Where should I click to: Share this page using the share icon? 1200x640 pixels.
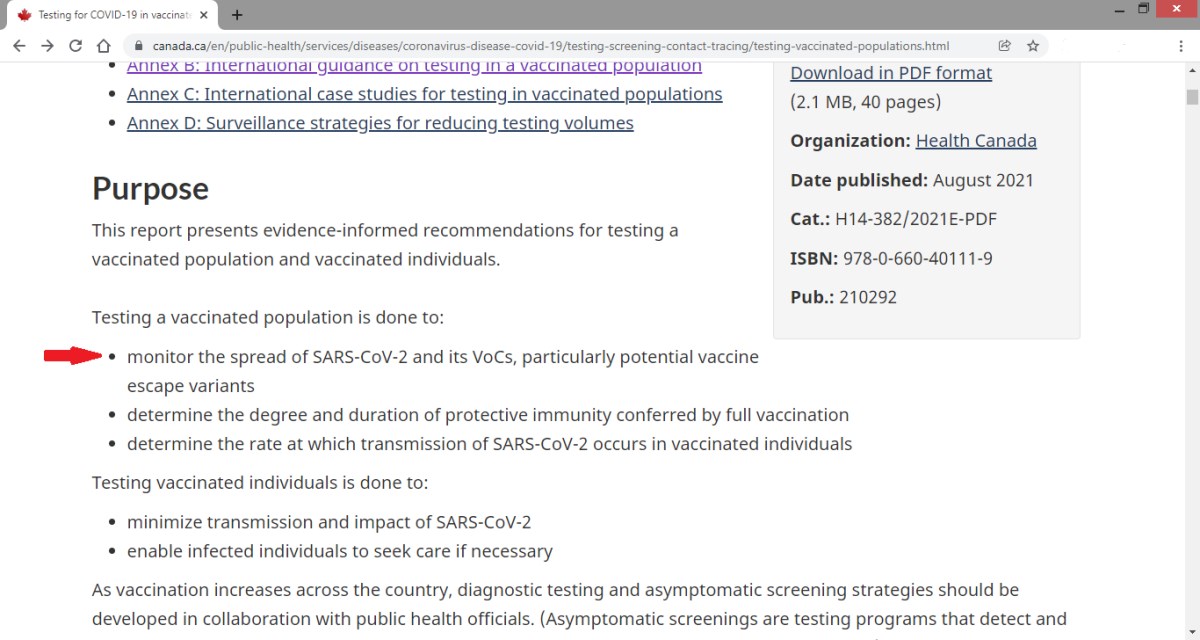pos(1004,46)
